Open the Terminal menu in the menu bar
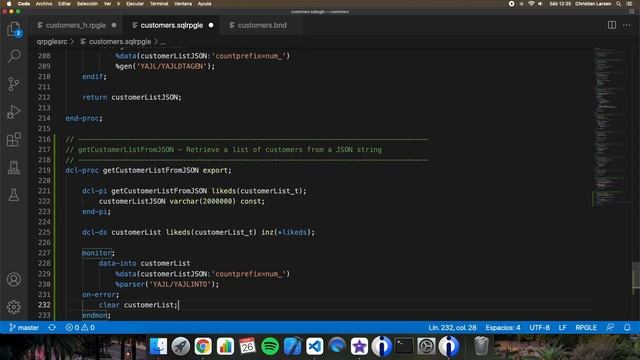Screen dimensions: 640x360 coord(159,4)
